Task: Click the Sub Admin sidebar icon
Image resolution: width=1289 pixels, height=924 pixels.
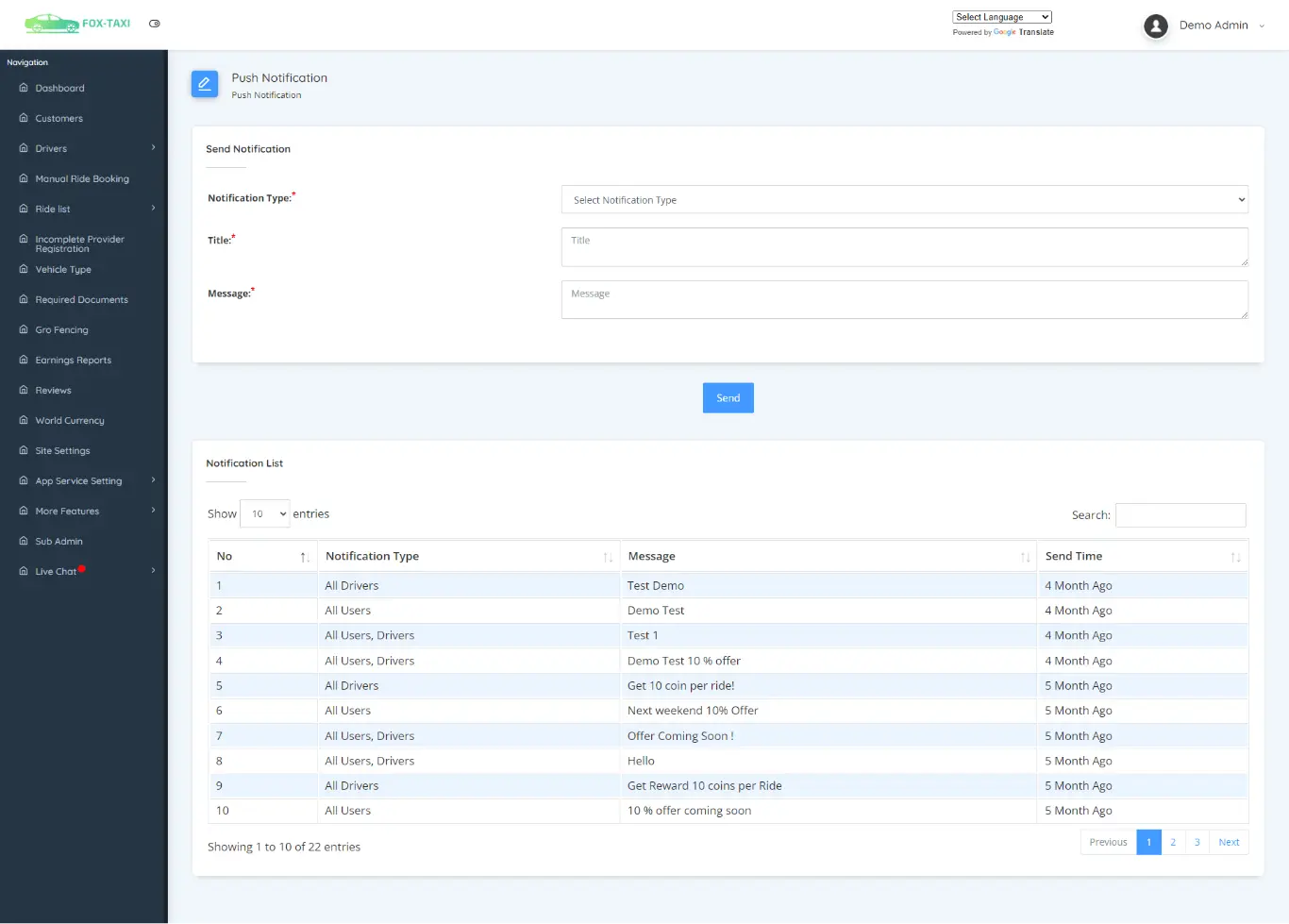Action: 24,541
